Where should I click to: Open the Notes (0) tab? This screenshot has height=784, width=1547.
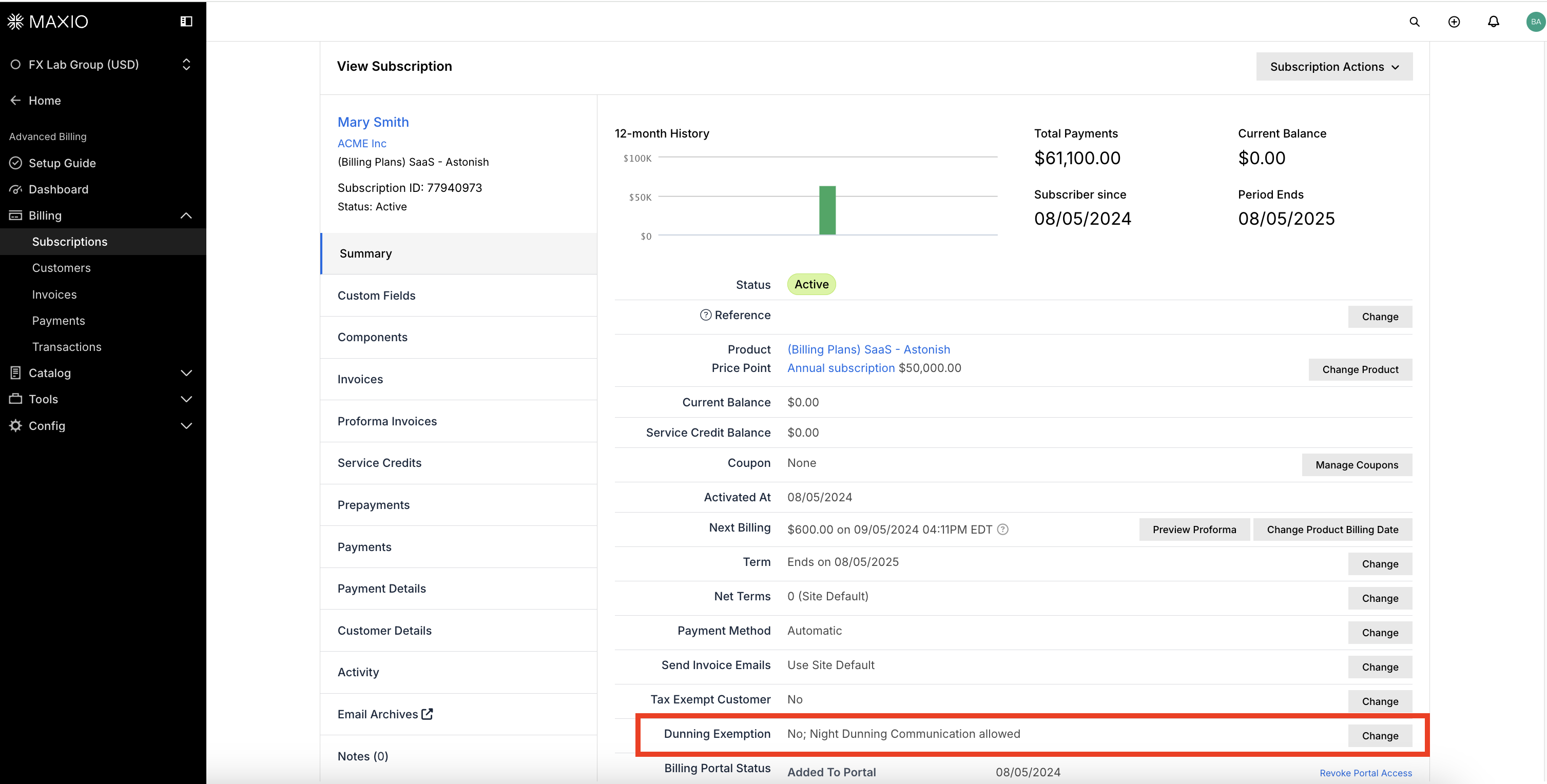coord(459,756)
